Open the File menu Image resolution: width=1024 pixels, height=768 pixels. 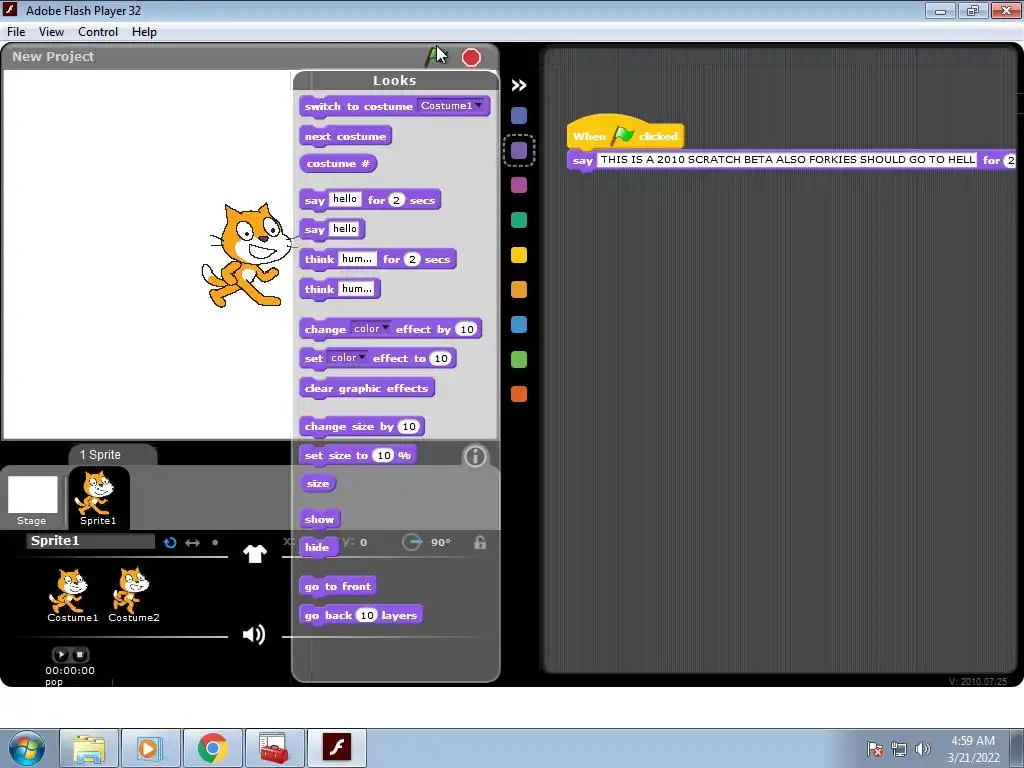tap(16, 31)
